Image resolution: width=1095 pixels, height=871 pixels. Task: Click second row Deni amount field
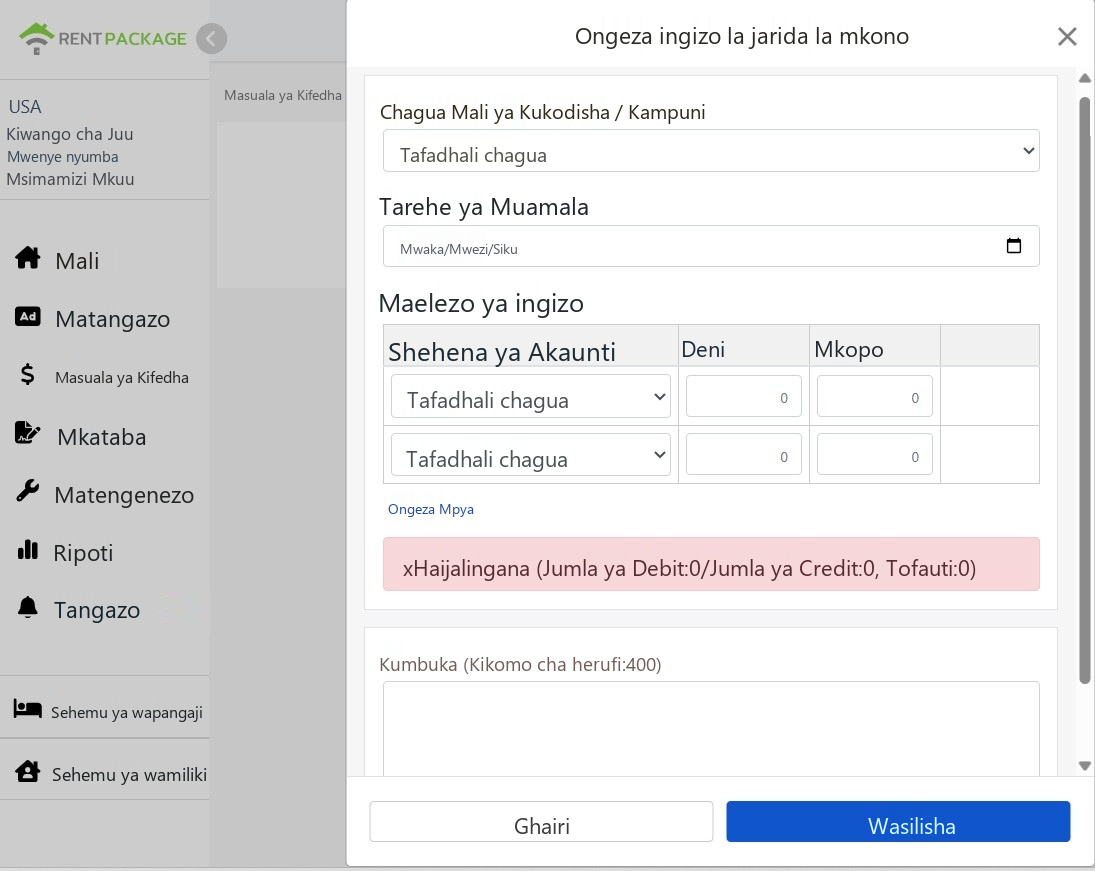[x=743, y=455]
